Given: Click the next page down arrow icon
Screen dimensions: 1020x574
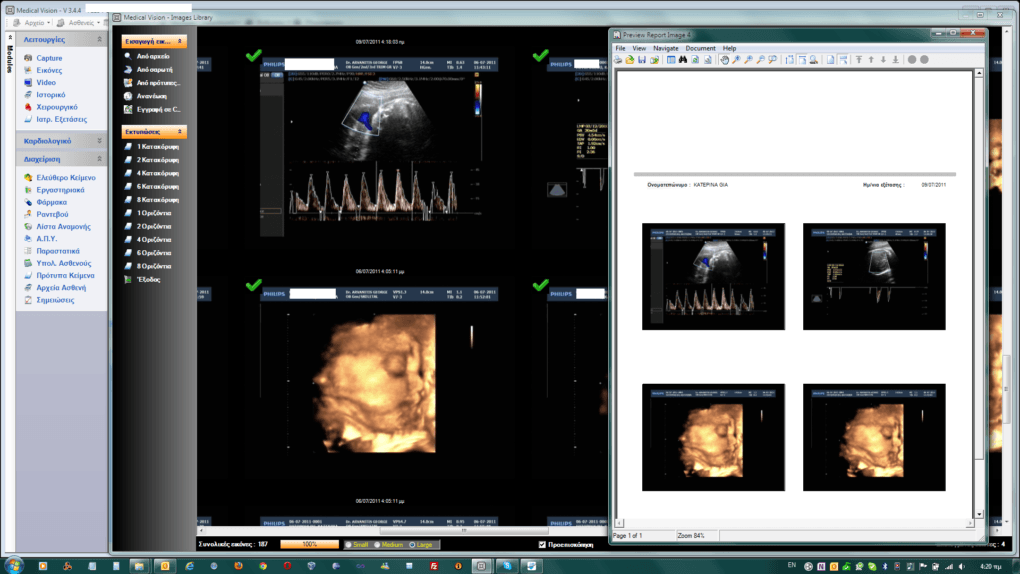Looking at the screenshot, I should tap(883, 60).
